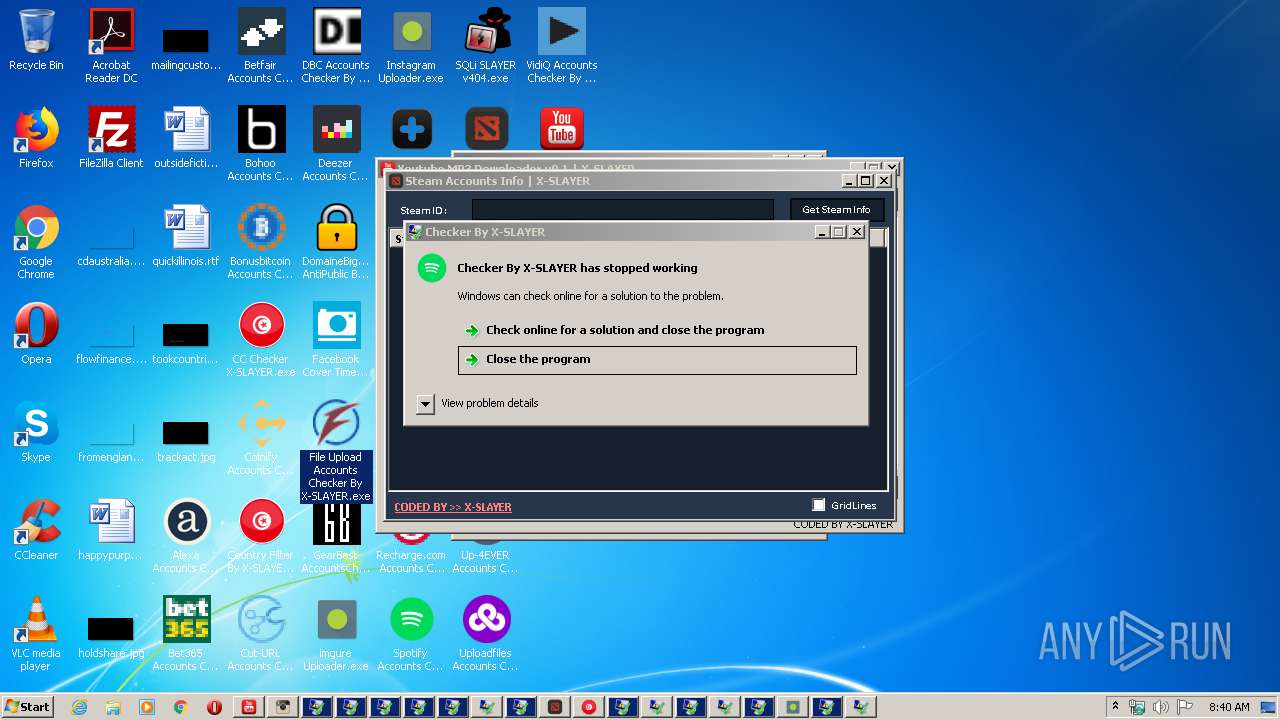The image size is (1280, 720).
Task: Open CCleaner desktop shortcut
Action: click(36, 530)
